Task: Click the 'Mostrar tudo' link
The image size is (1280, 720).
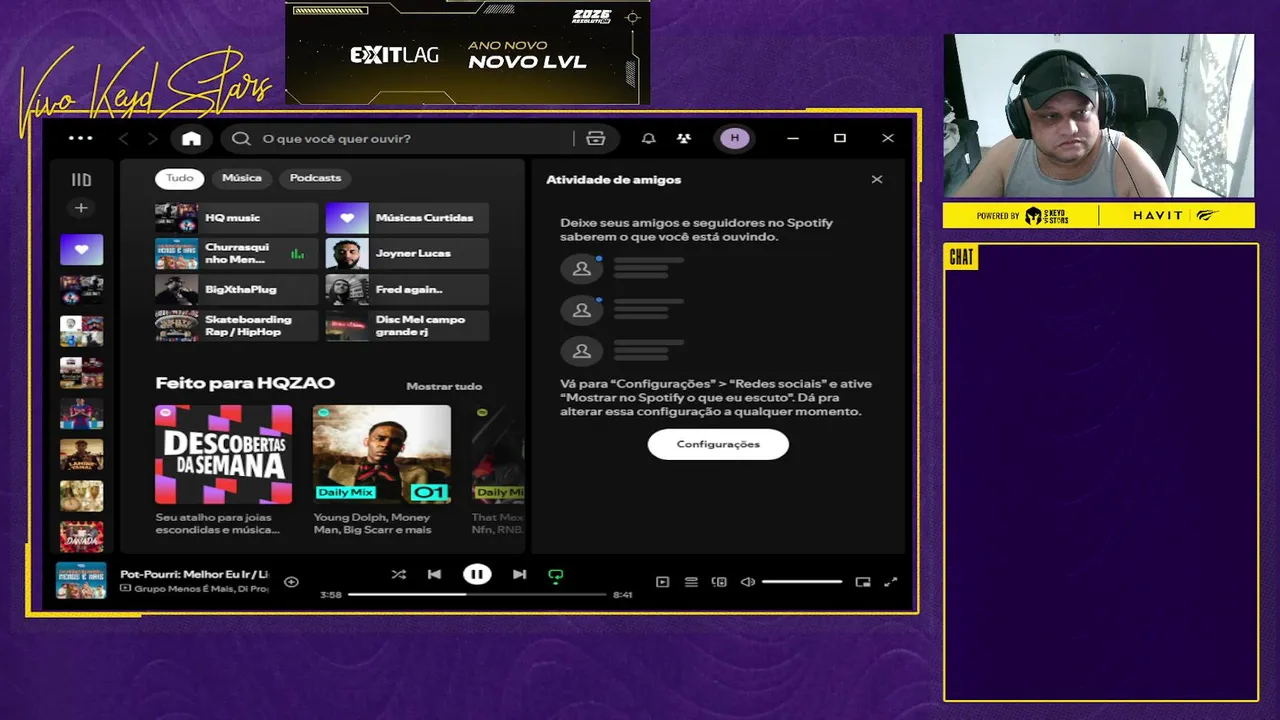Action: coord(444,386)
